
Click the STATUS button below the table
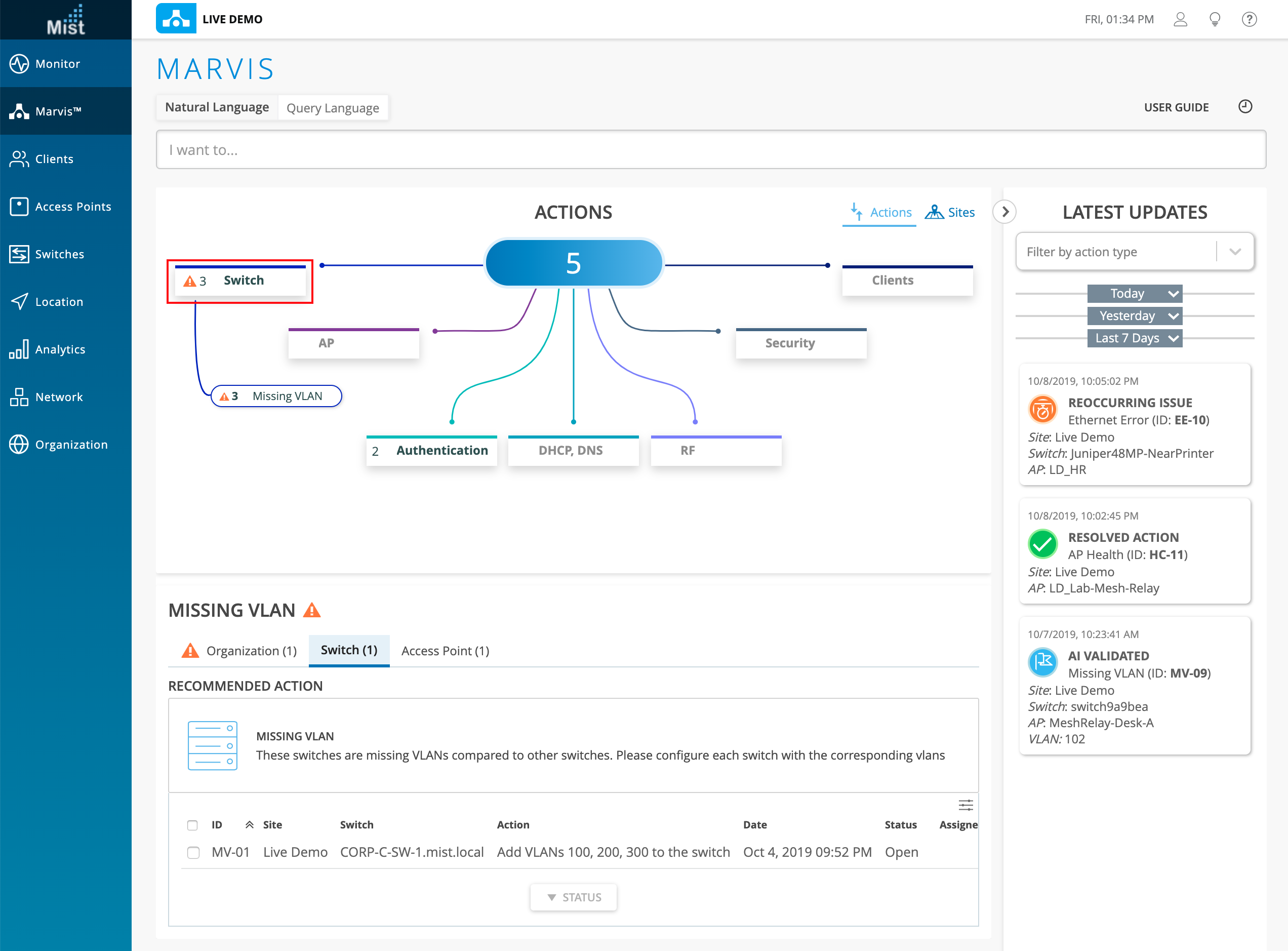(x=573, y=897)
